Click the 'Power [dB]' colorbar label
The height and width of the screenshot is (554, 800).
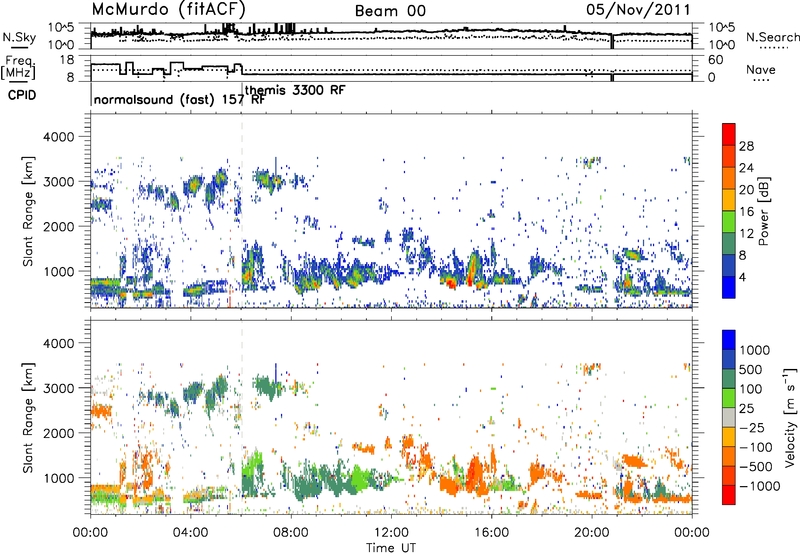pos(764,211)
